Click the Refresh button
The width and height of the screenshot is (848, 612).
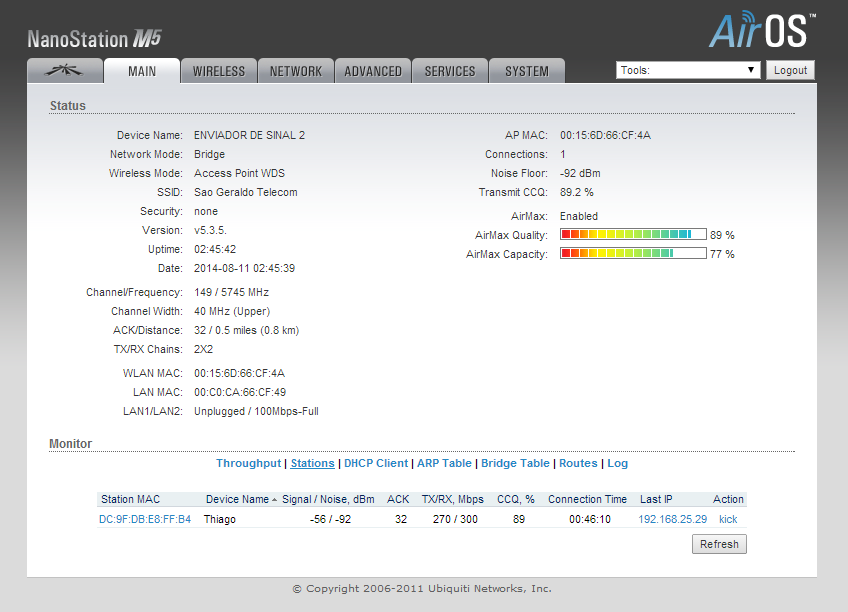719,544
